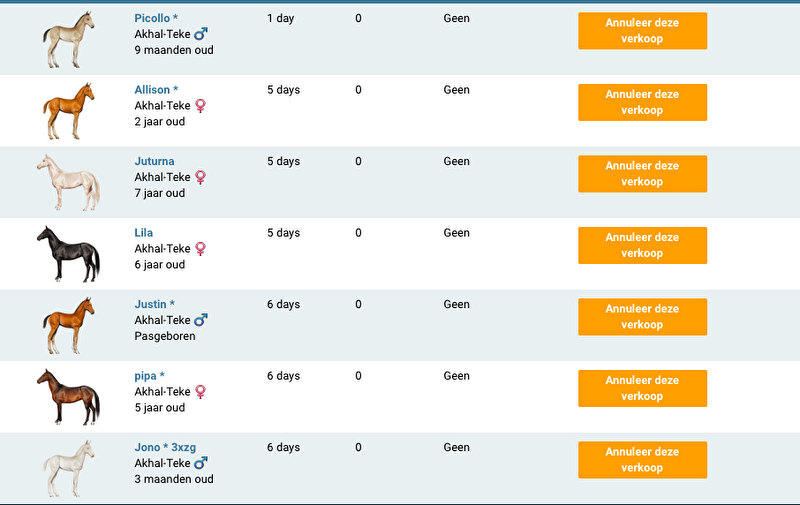This screenshot has height=505, width=800.
Task: Click the male icon in Jono's row
Action: point(201,463)
